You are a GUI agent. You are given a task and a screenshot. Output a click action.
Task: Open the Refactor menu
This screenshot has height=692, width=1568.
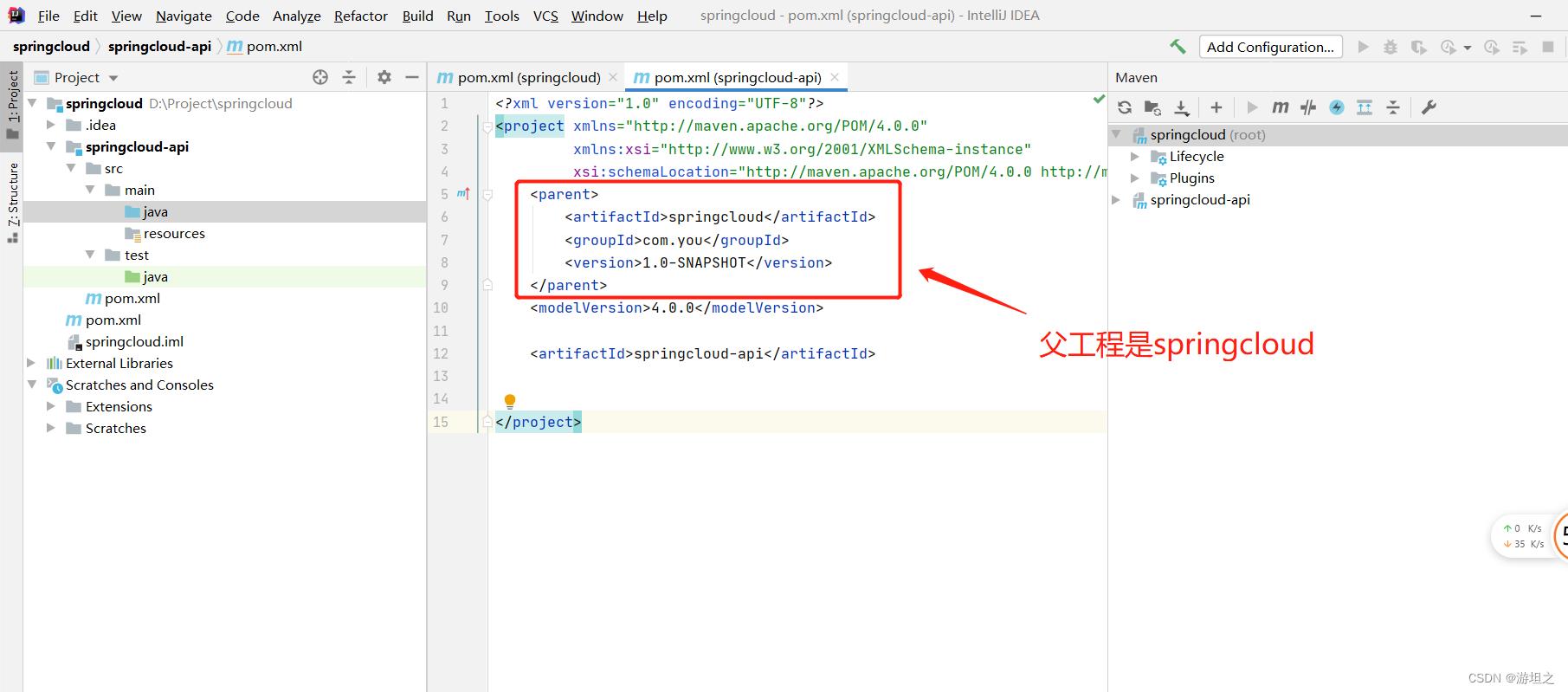(x=361, y=16)
